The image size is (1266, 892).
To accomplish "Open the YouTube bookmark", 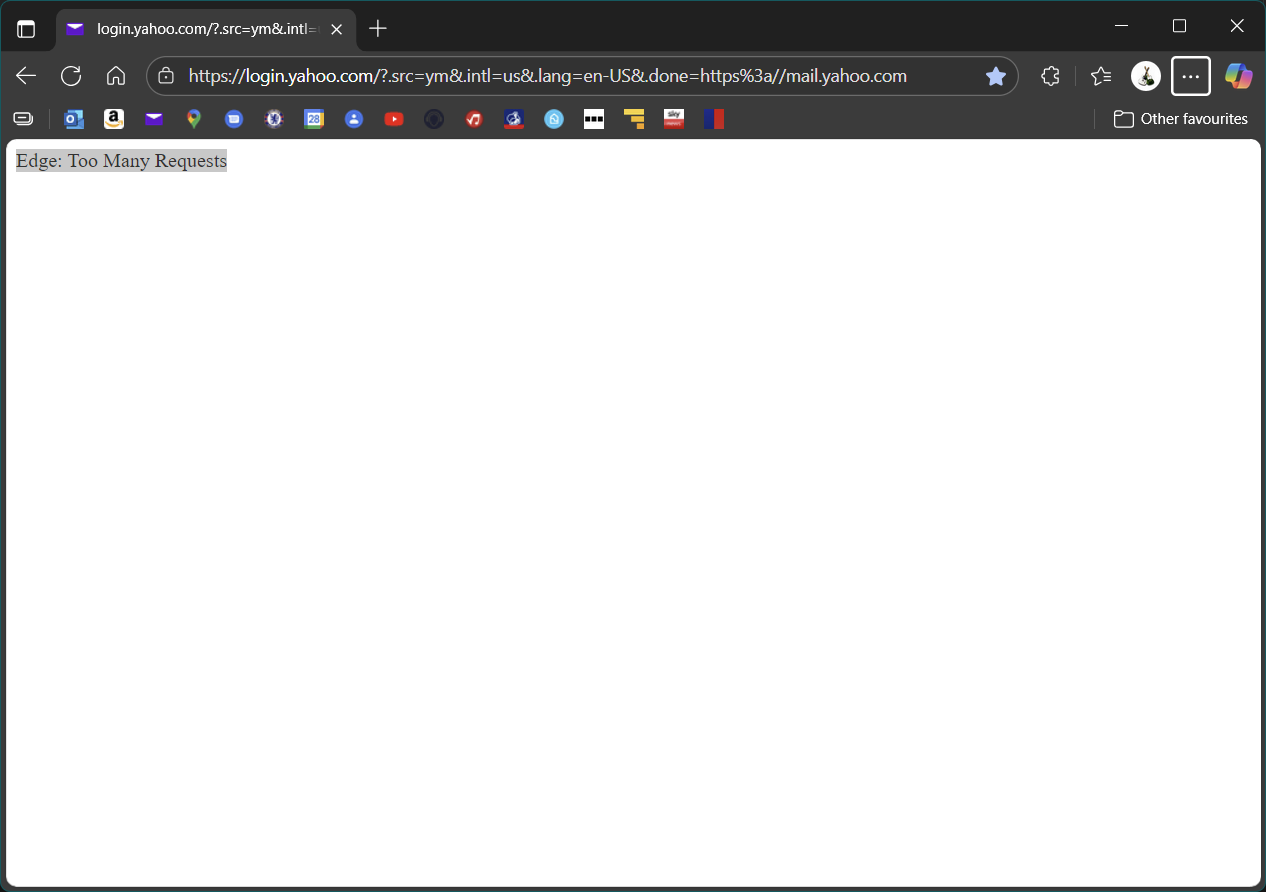I will click(394, 119).
